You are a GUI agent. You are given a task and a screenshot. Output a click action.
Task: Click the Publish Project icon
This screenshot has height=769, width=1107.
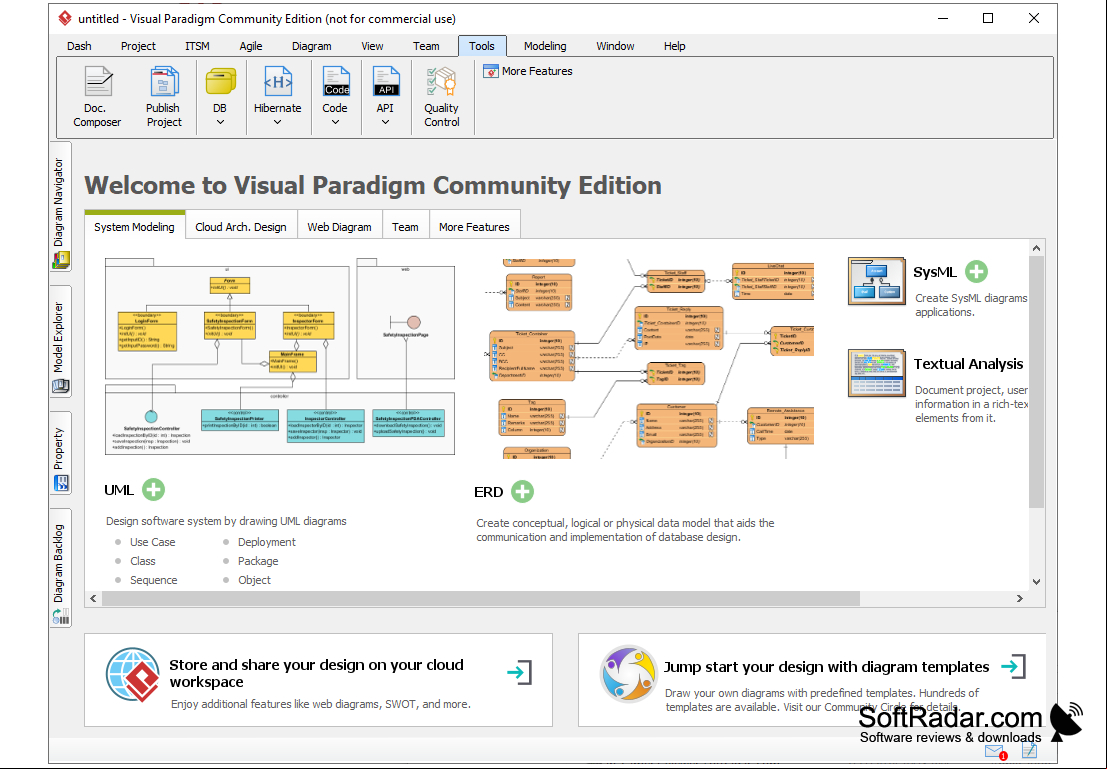coord(164,81)
